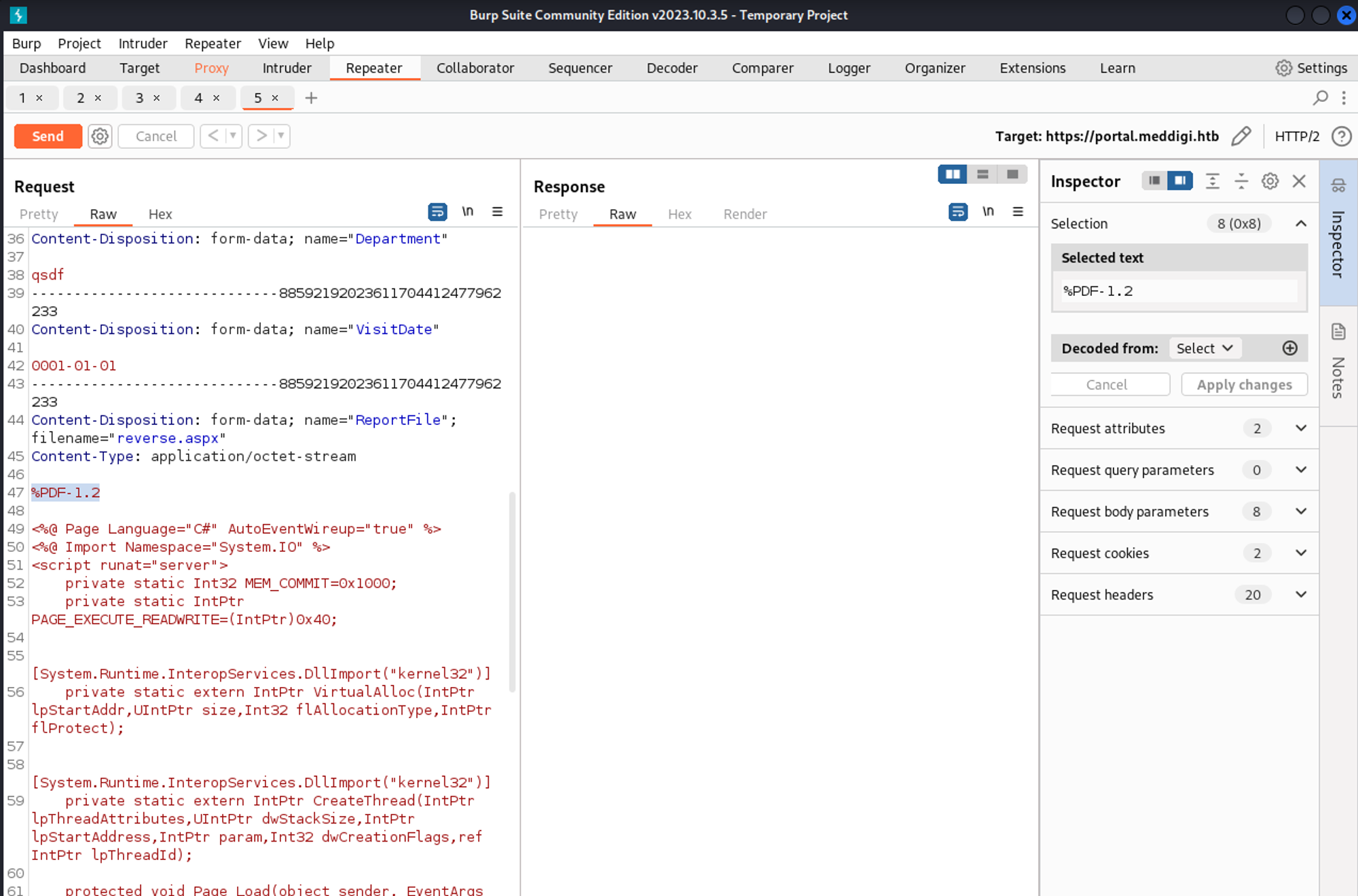Image resolution: width=1358 pixels, height=896 pixels.
Task: Toggle request word wrap button
Action: click(437, 212)
